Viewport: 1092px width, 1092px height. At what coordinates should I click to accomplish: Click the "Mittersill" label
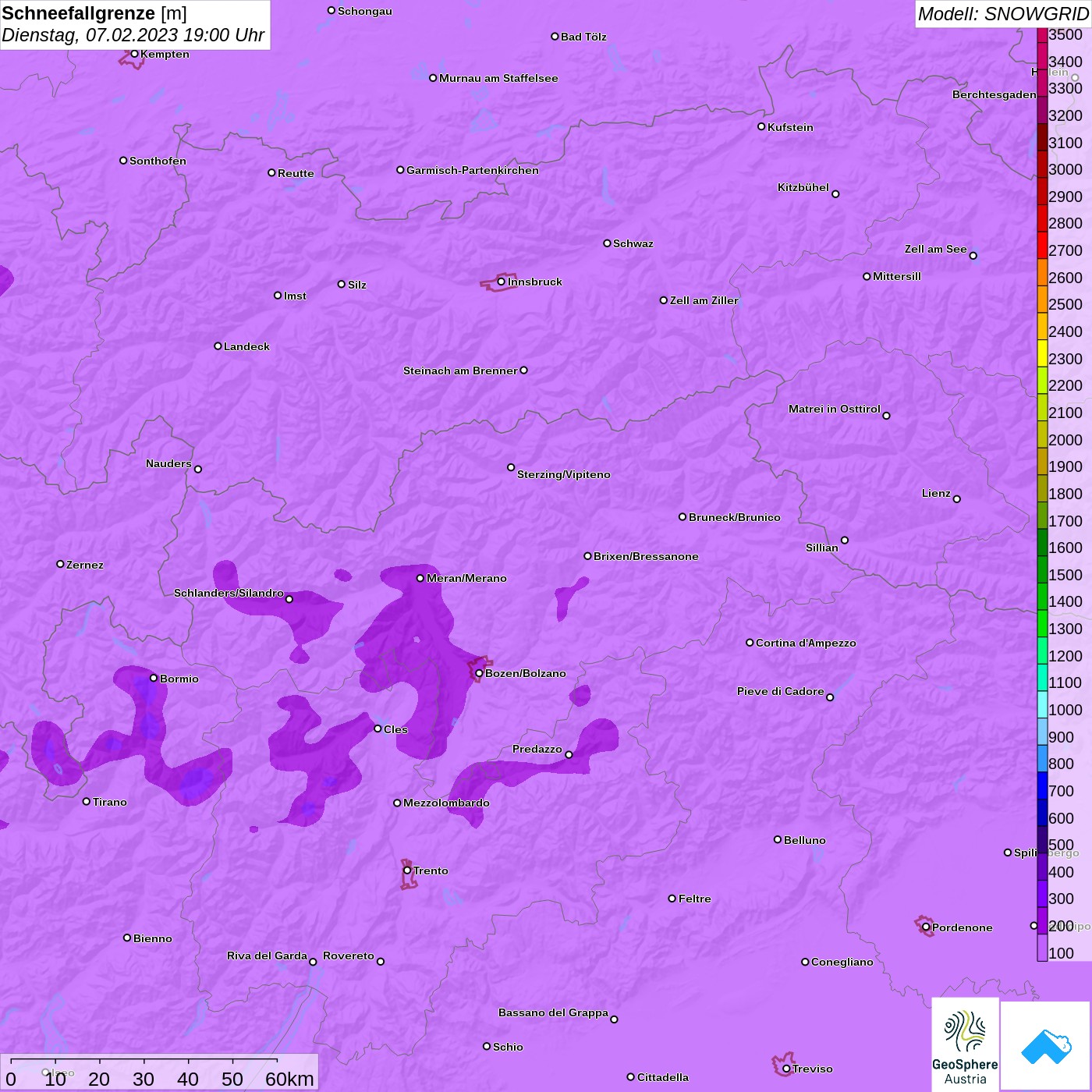897,276
